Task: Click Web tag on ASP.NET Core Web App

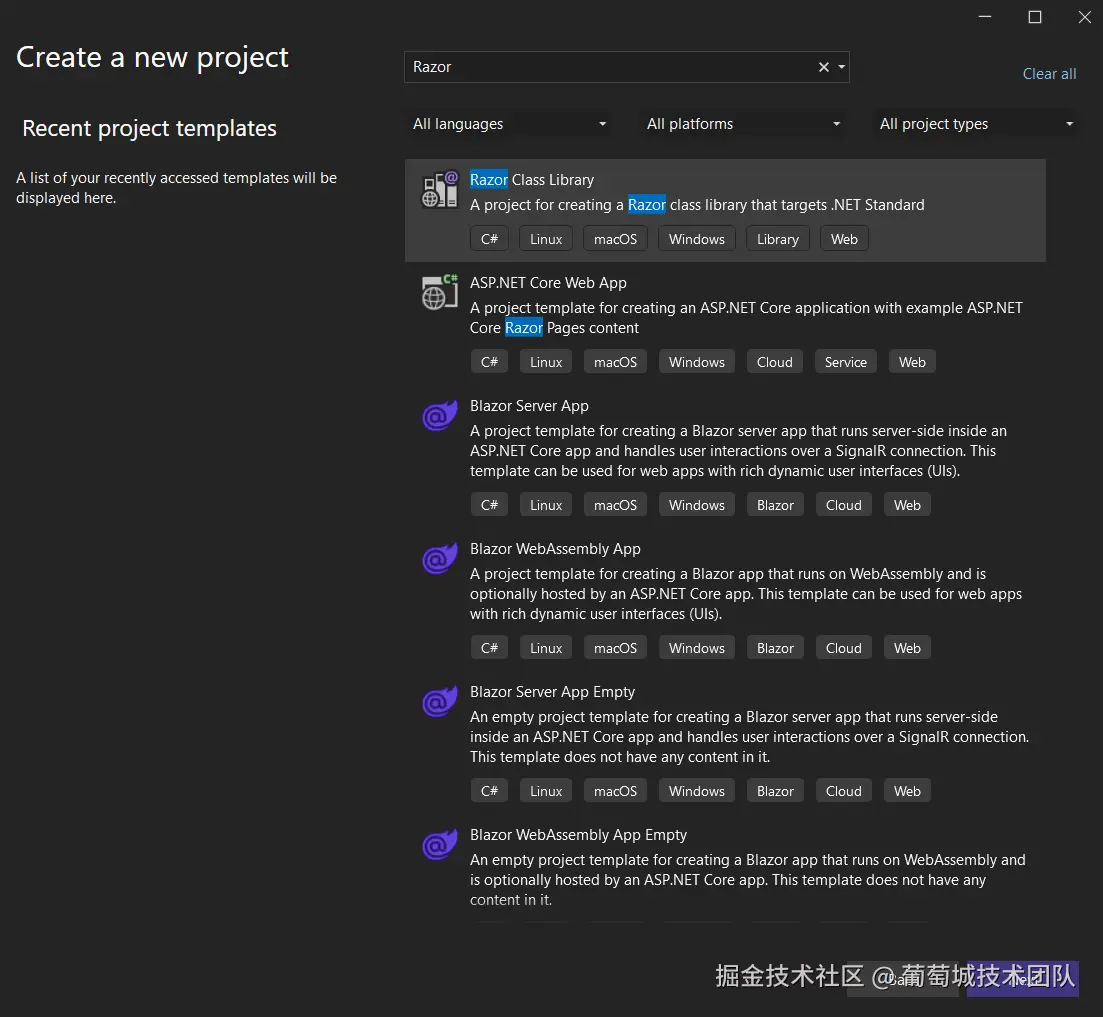Action: point(912,362)
